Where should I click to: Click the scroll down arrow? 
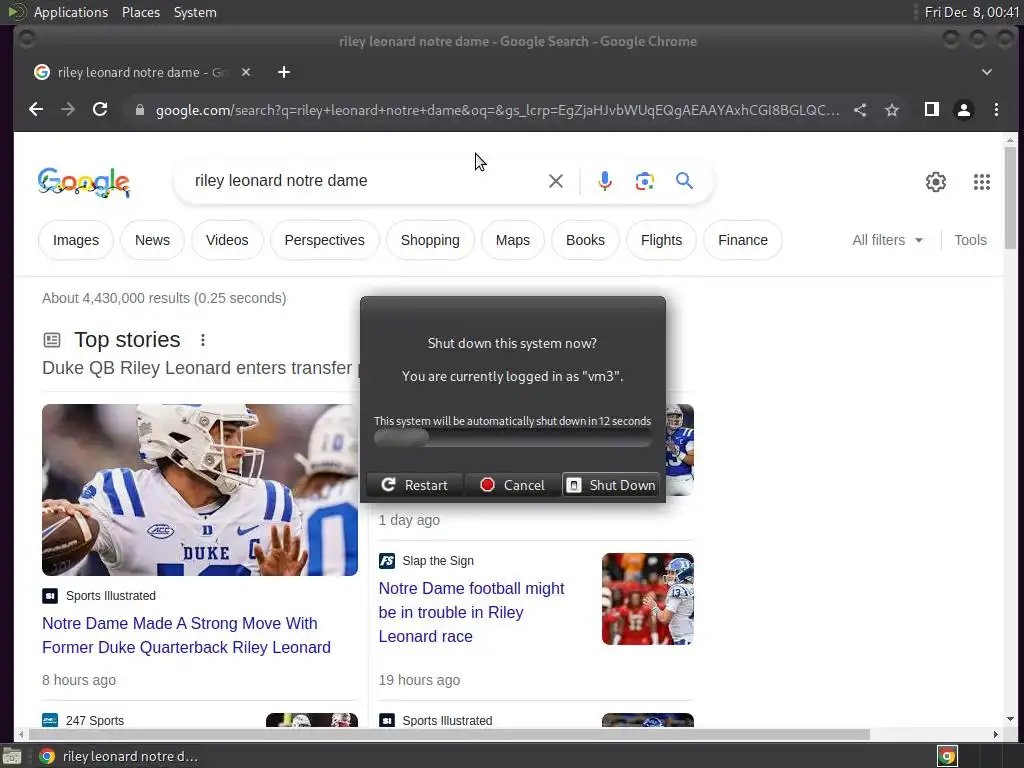pos(1010,719)
